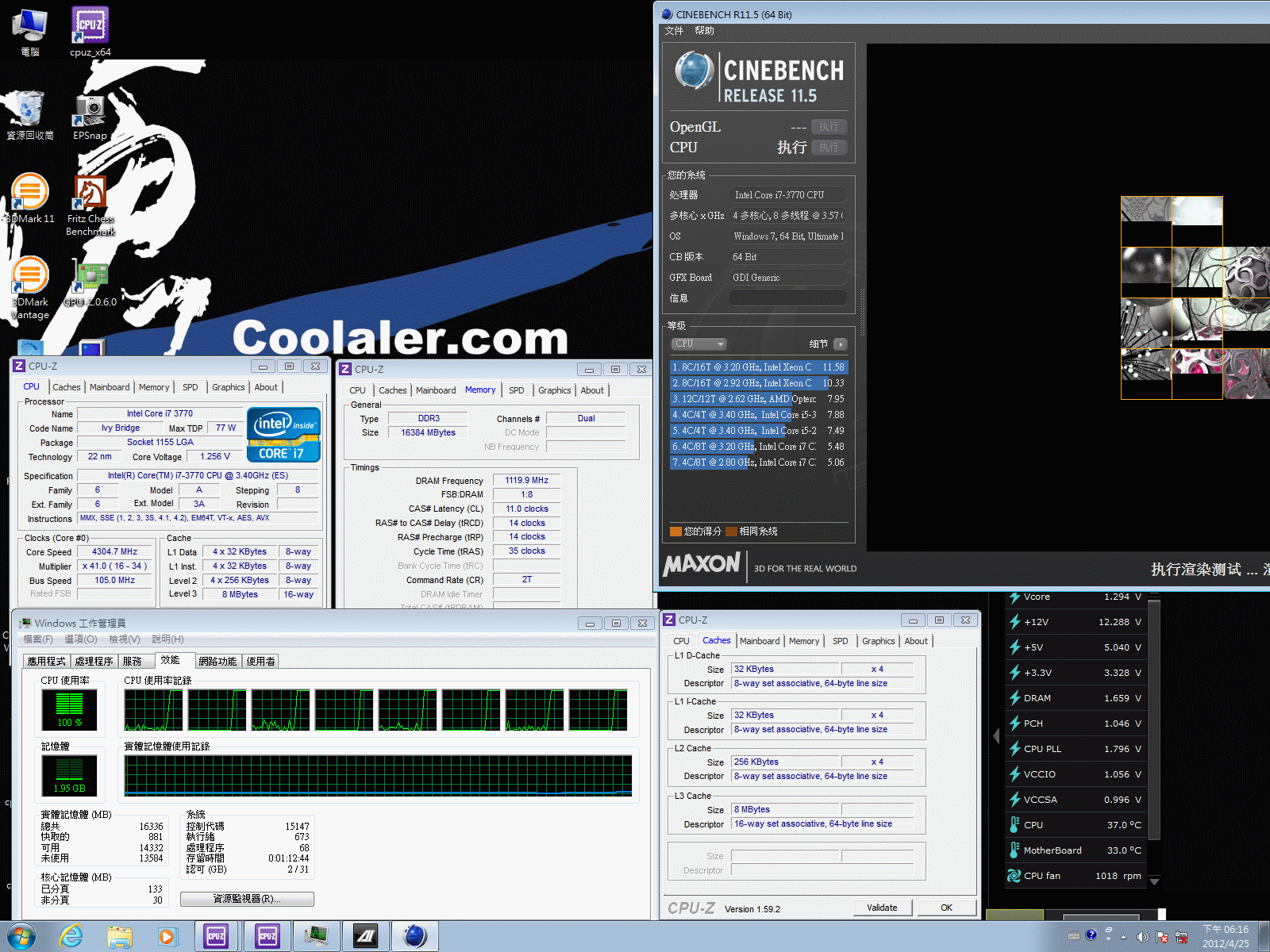The height and width of the screenshot is (952, 1270).
Task: Click the Multiplier value x 41.0
Action: (x=115, y=566)
